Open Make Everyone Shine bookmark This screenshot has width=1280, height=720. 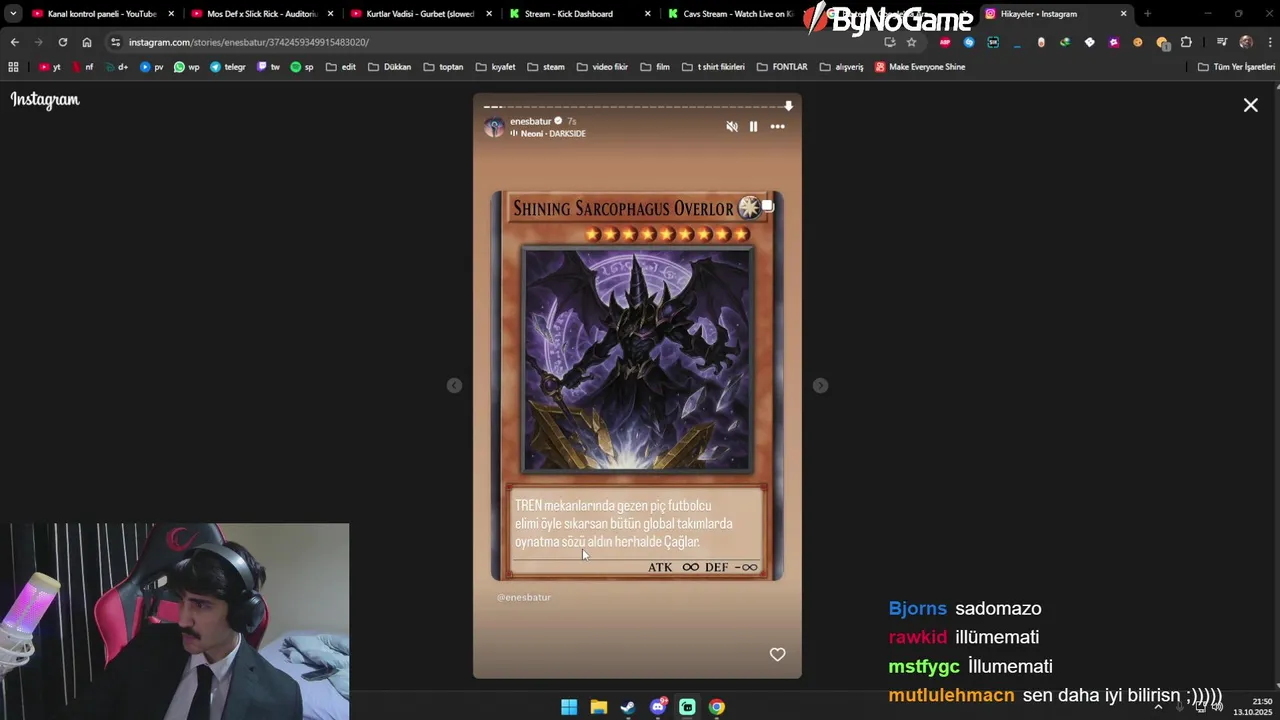point(920,67)
